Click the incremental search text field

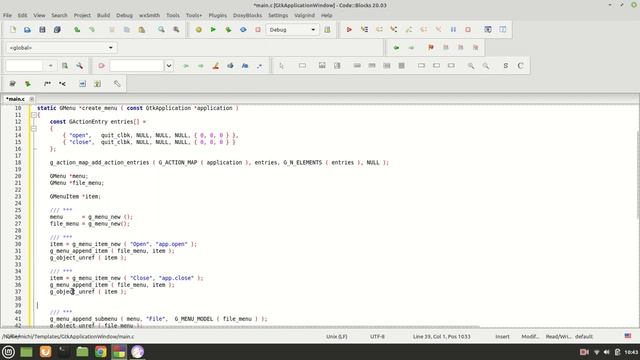click(137, 66)
